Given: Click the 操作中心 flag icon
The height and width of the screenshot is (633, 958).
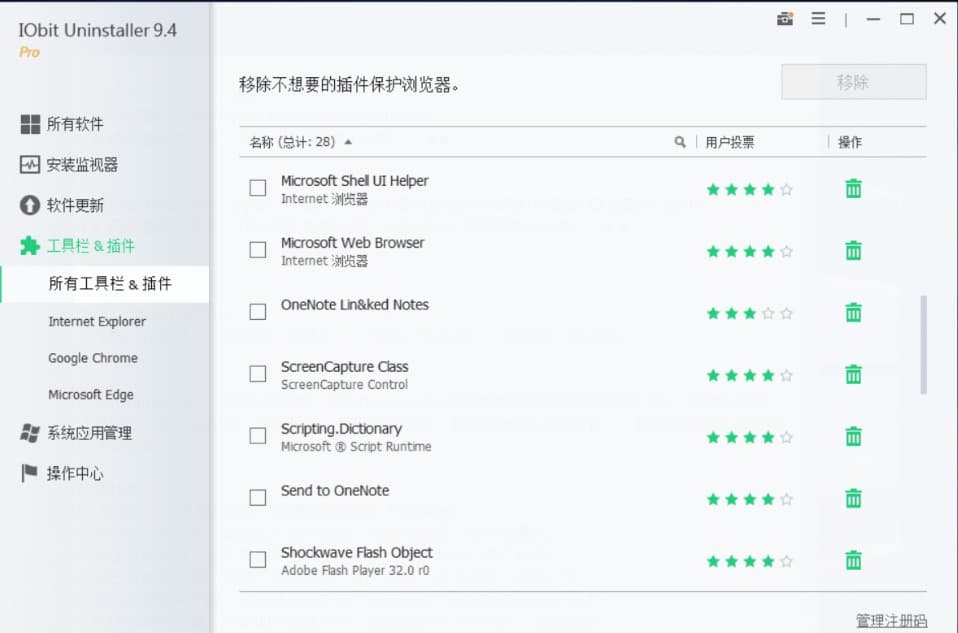Looking at the screenshot, I should [x=29, y=473].
